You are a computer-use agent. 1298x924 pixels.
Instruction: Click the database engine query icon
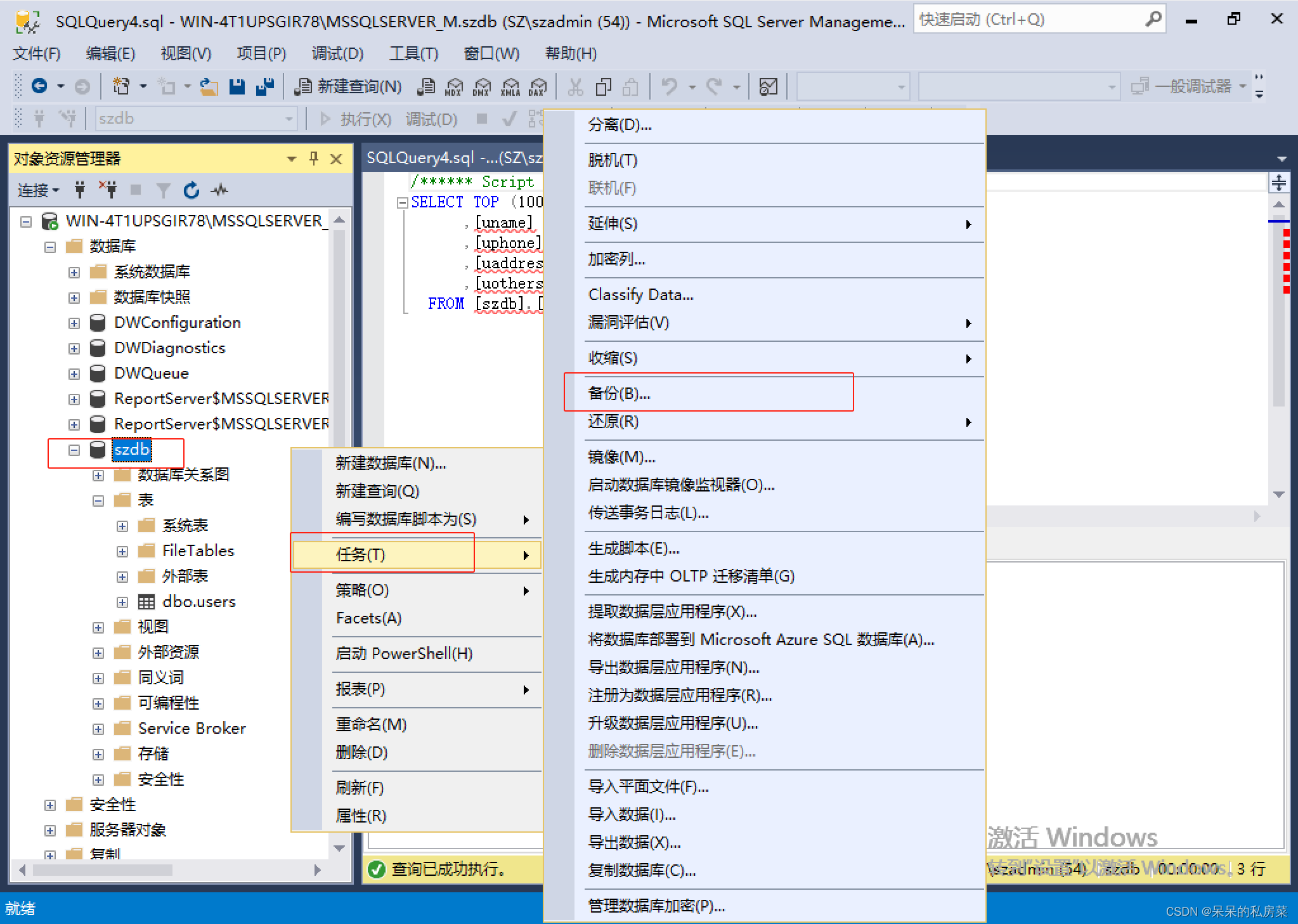click(x=426, y=86)
